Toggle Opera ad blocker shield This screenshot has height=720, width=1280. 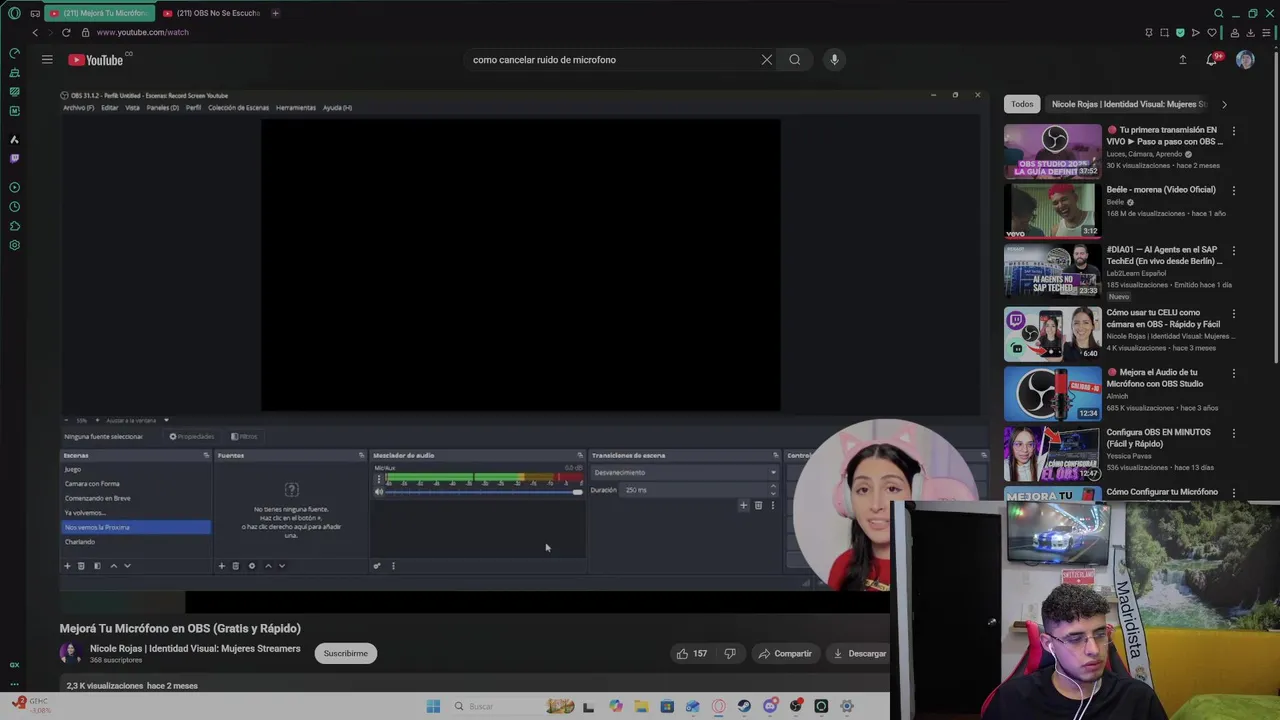1180,32
